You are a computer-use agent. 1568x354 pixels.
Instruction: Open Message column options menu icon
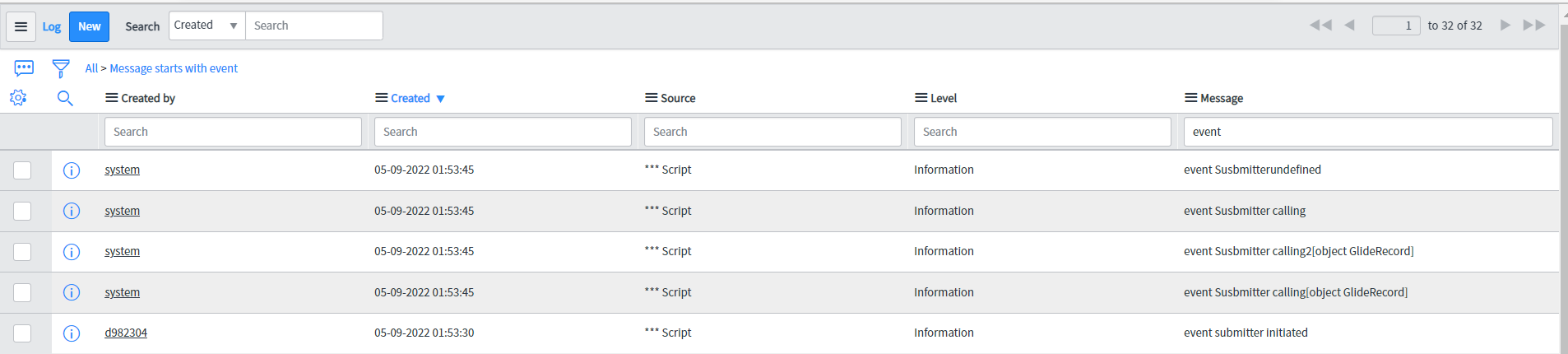[1190, 98]
